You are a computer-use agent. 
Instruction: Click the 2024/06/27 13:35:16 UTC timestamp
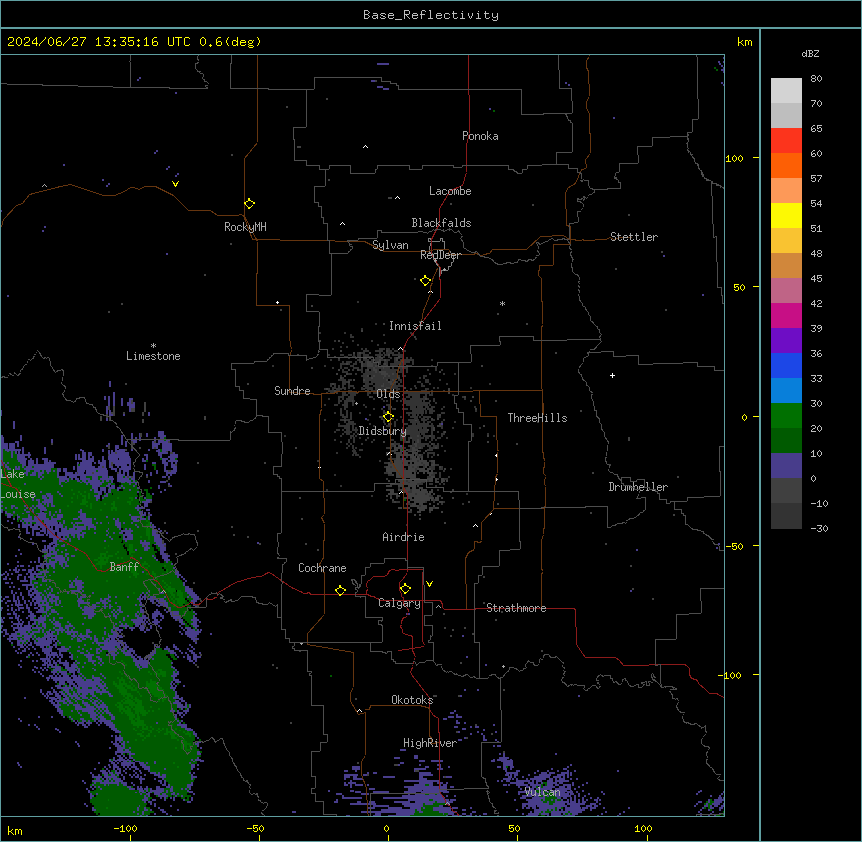[x=99, y=42]
